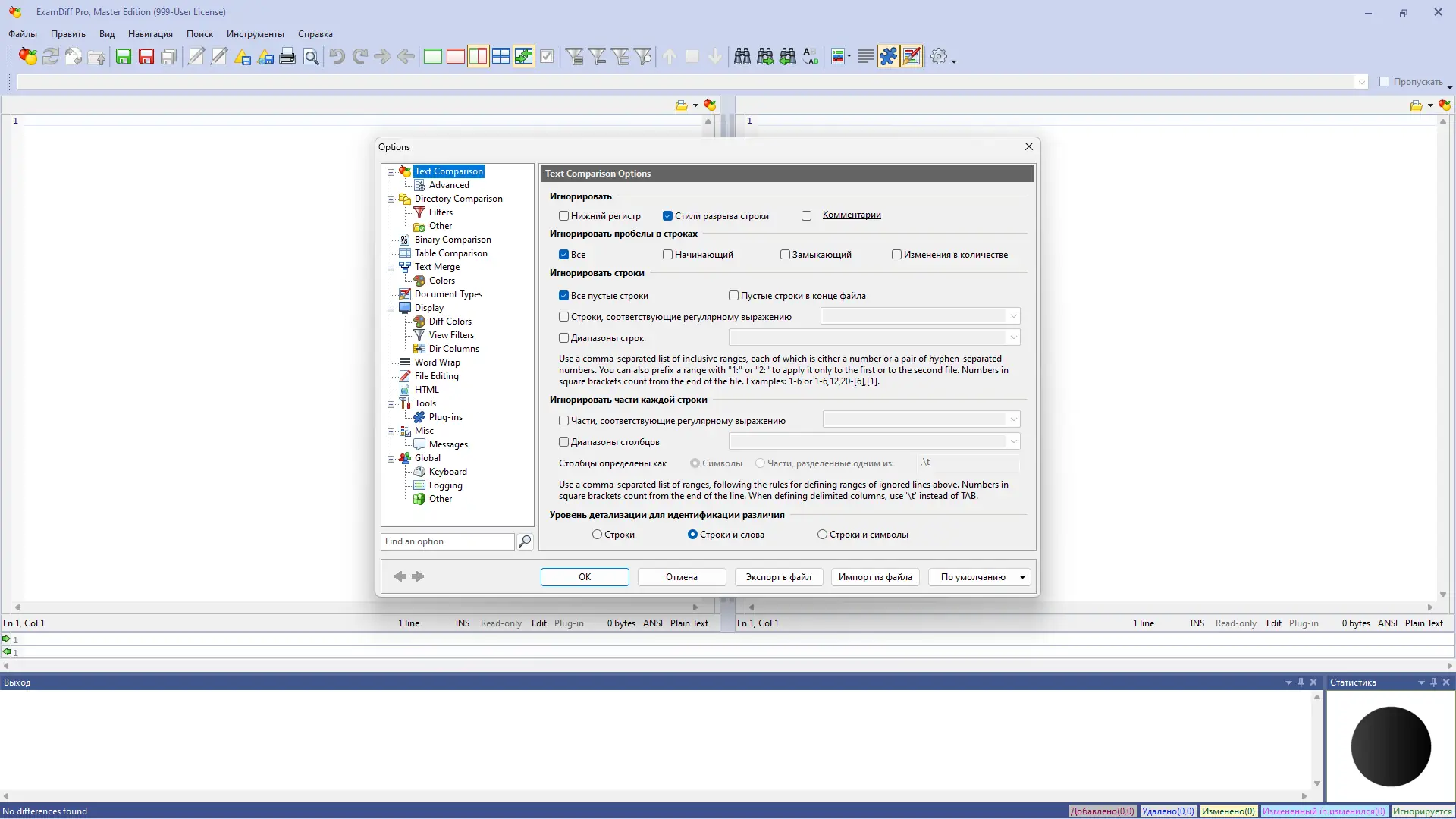Image resolution: width=1456 pixels, height=819 pixels.
Task: Open left pane file folder dropdown arrow
Action: [695, 105]
